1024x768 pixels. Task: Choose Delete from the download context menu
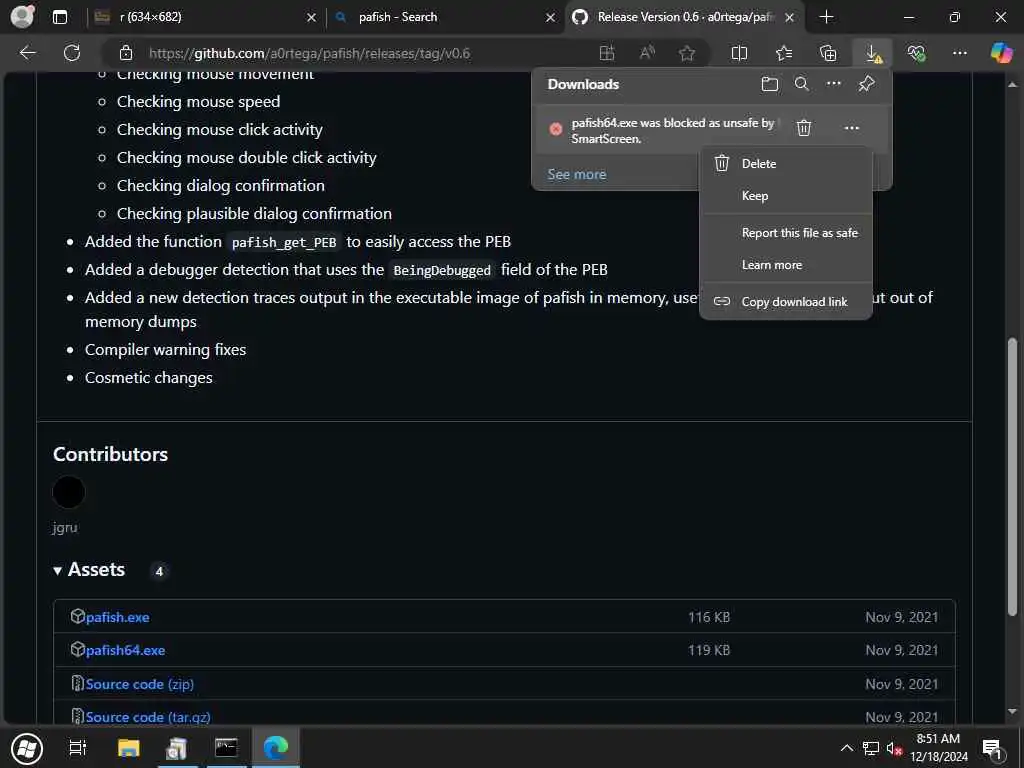click(786, 164)
